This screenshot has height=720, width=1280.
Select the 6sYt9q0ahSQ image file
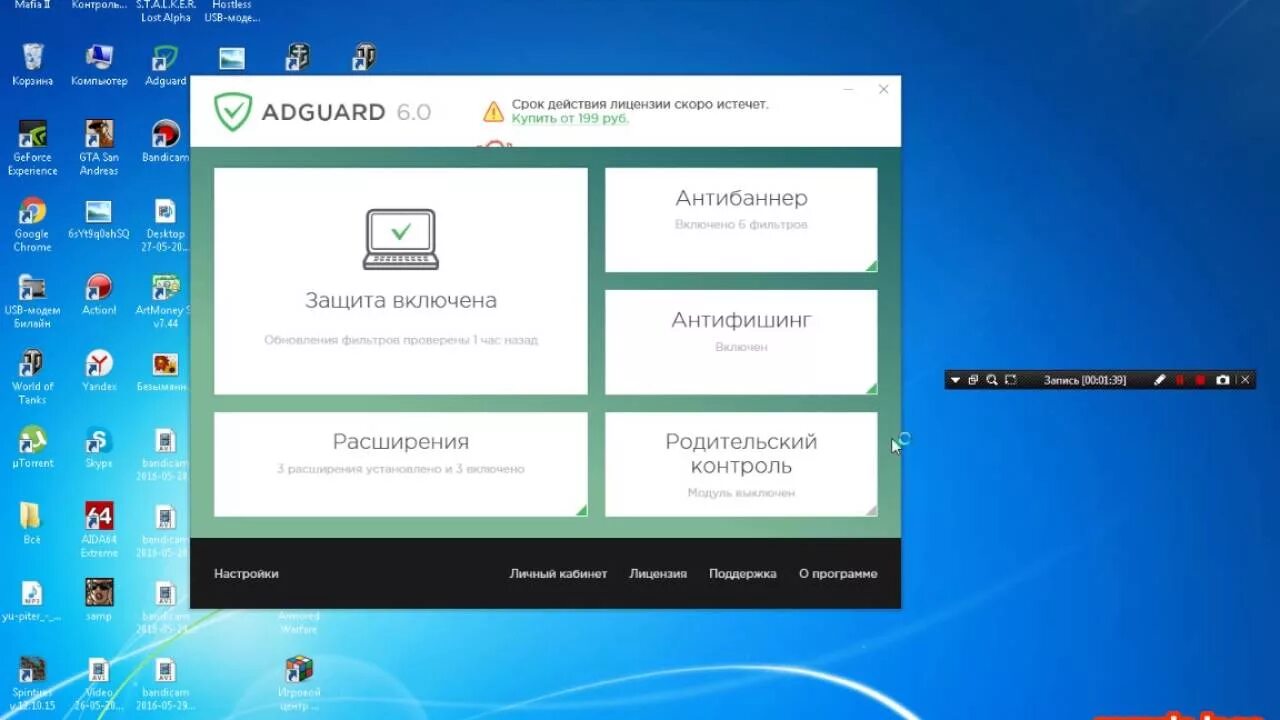[99, 218]
